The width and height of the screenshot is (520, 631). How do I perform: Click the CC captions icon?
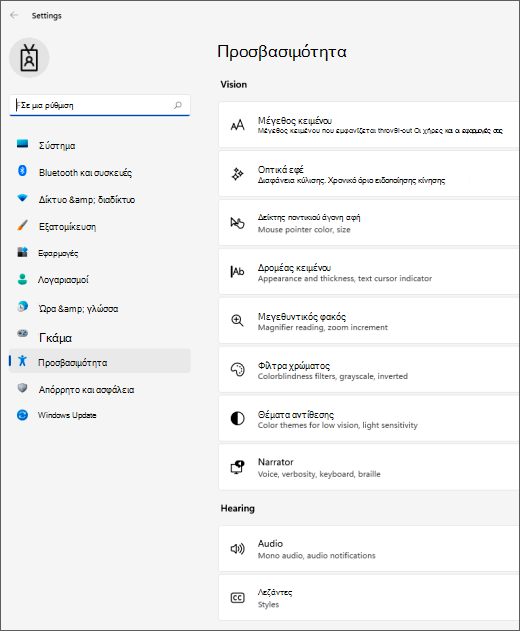pos(237,598)
